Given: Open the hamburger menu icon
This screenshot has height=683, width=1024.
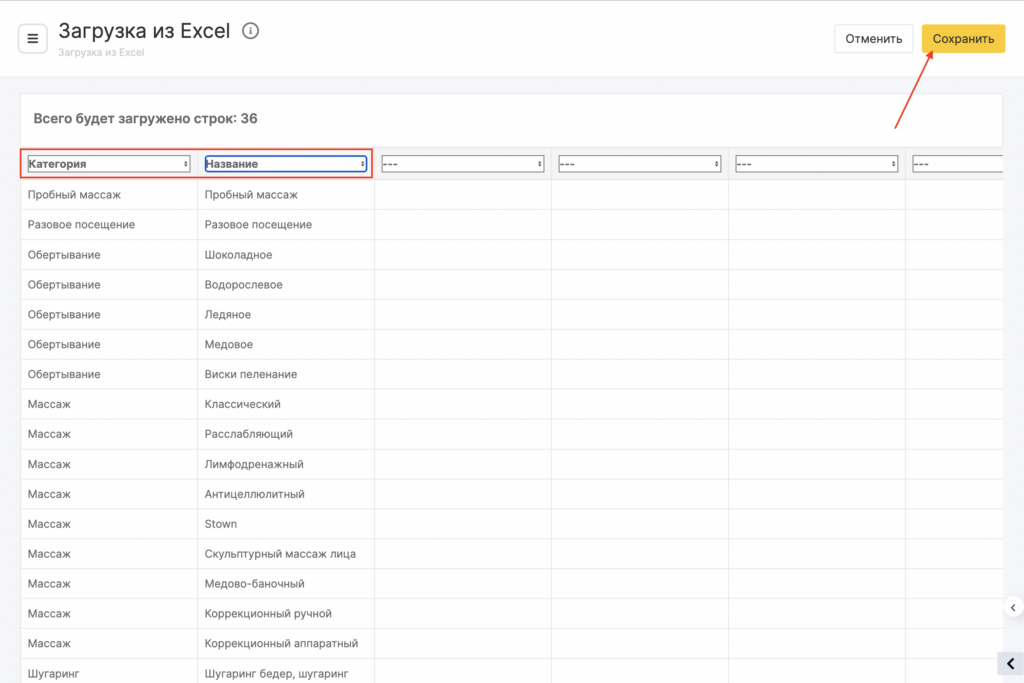Looking at the screenshot, I should click(x=32, y=39).
